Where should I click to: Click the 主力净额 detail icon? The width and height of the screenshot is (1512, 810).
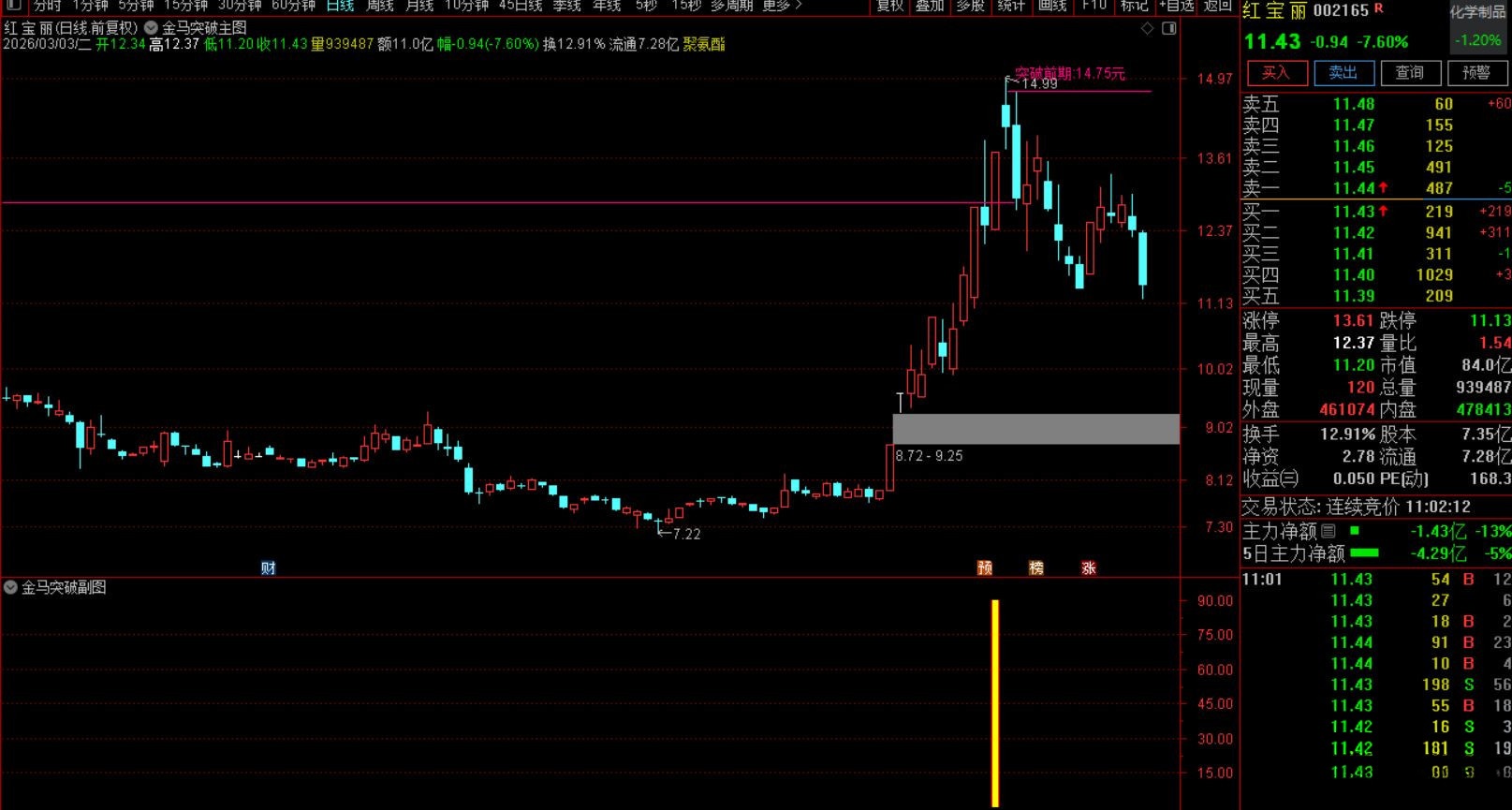tap(1328, 531)
